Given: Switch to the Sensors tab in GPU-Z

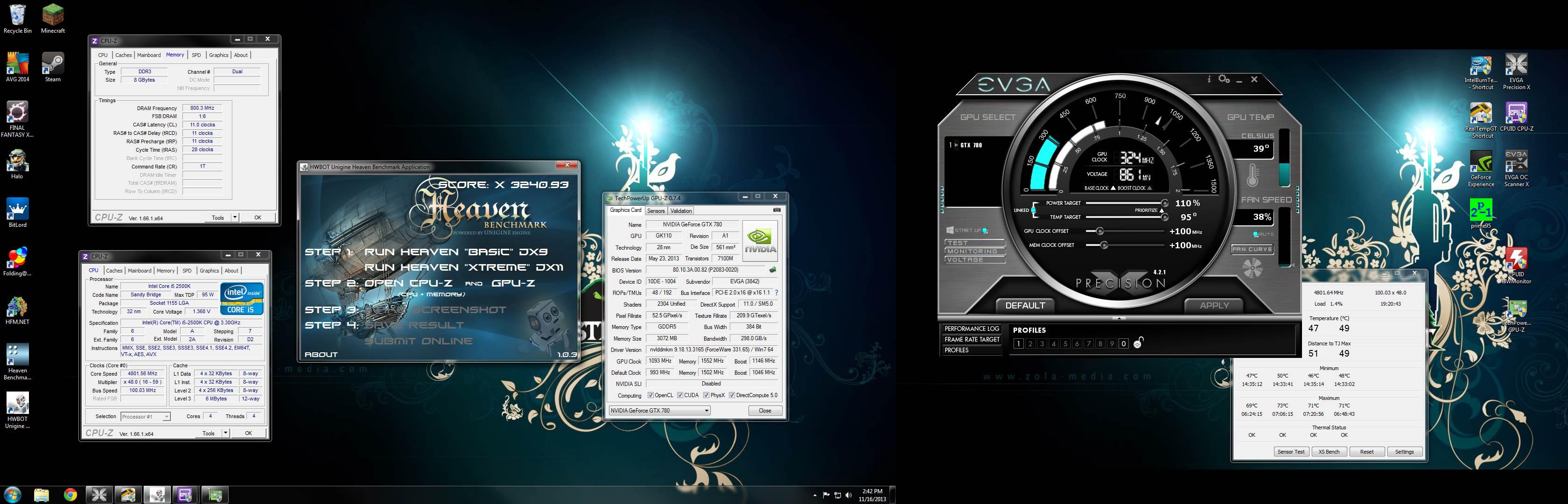Looking at the screenshot, I should (x=656, y=210).
